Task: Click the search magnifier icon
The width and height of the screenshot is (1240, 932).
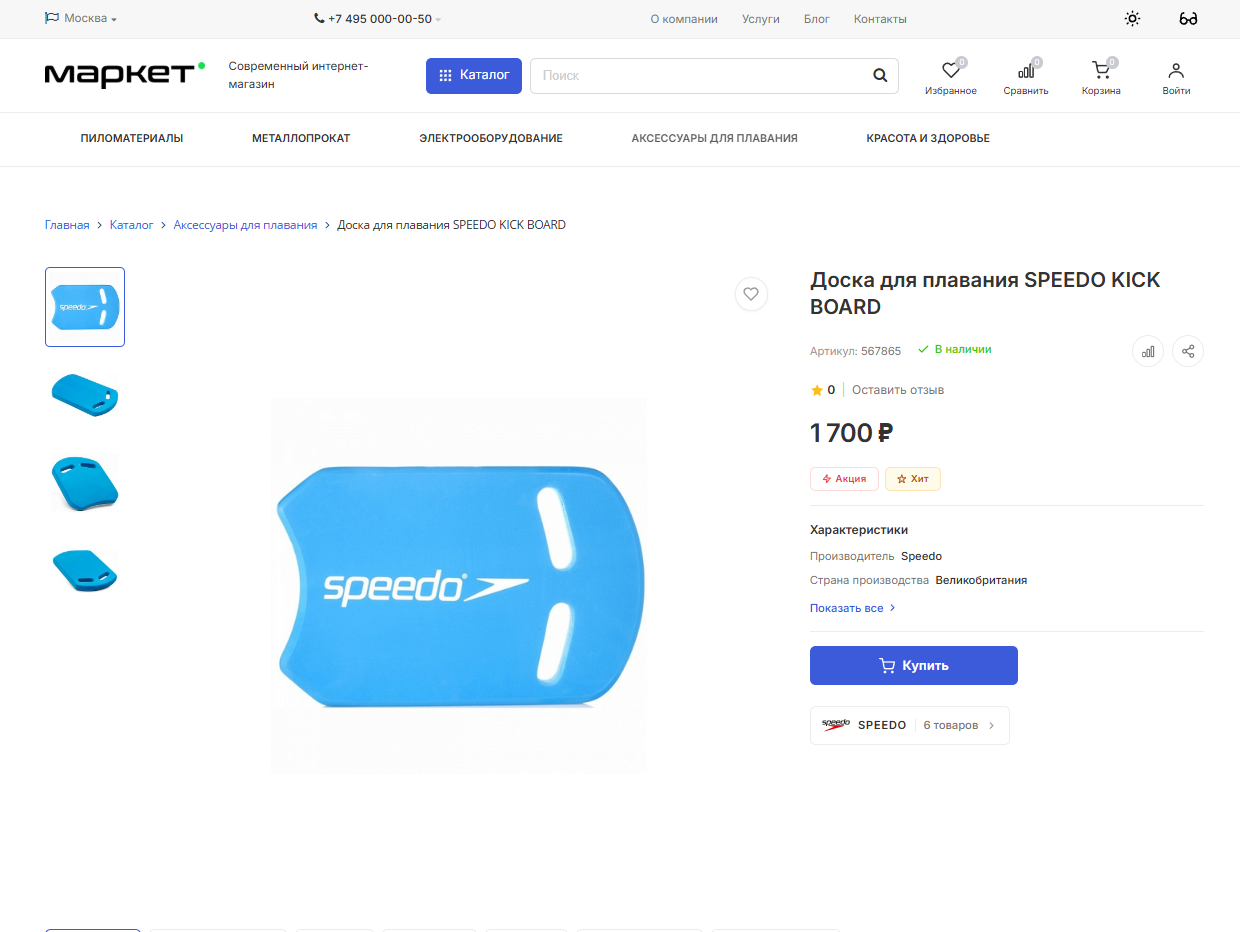Action: pyautogui.click(x=880, y=75)
